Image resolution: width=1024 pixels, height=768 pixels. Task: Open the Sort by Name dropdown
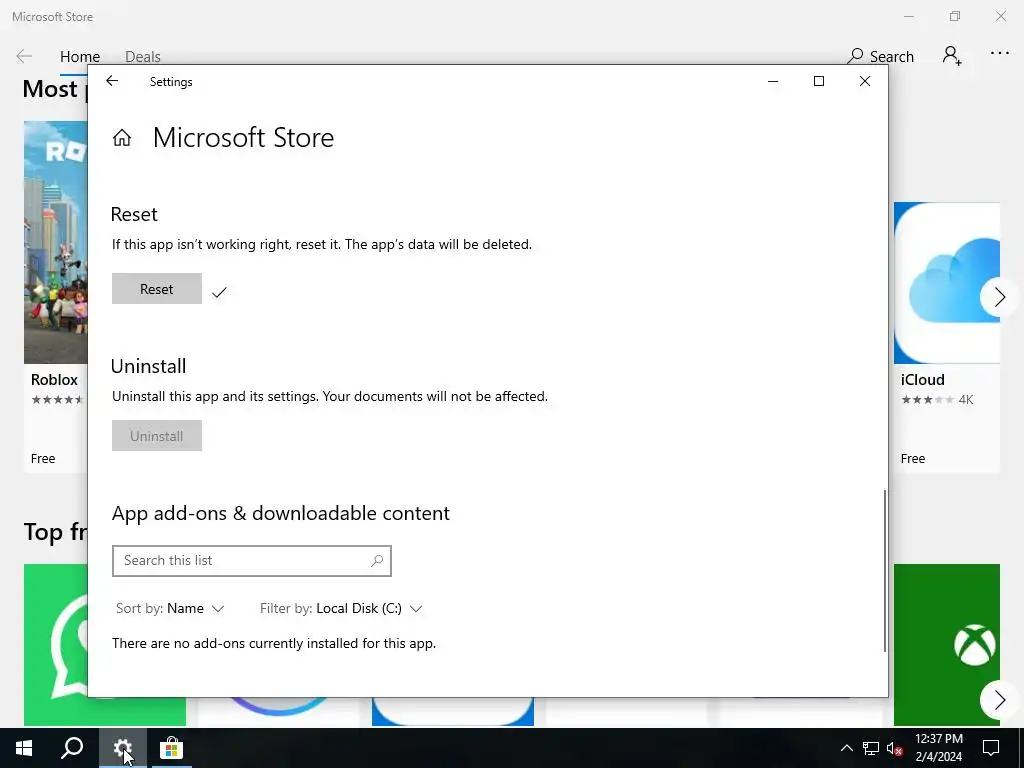point(170,609)
